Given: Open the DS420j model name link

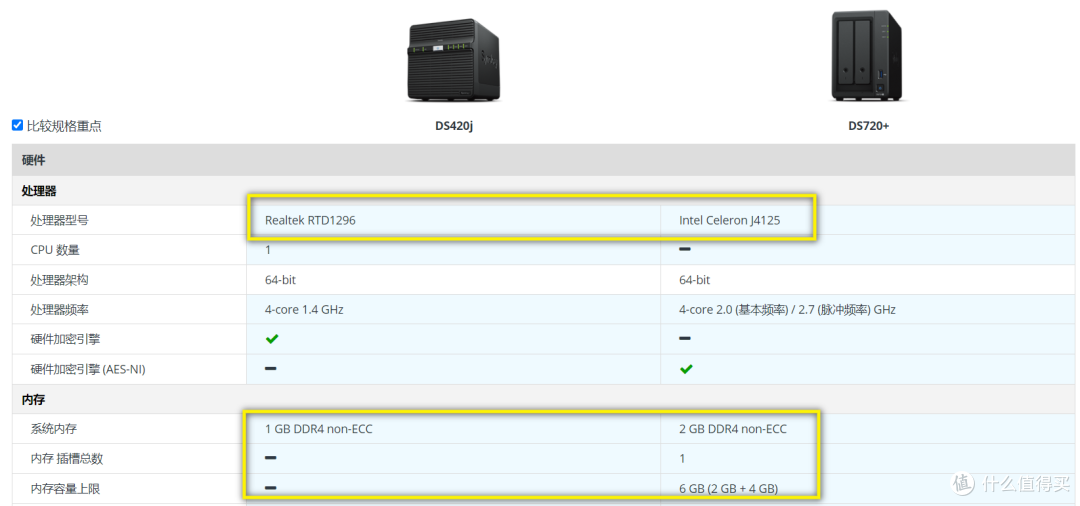Looking at the screenshot, I should pyautogui.click(x=453, y=126).
